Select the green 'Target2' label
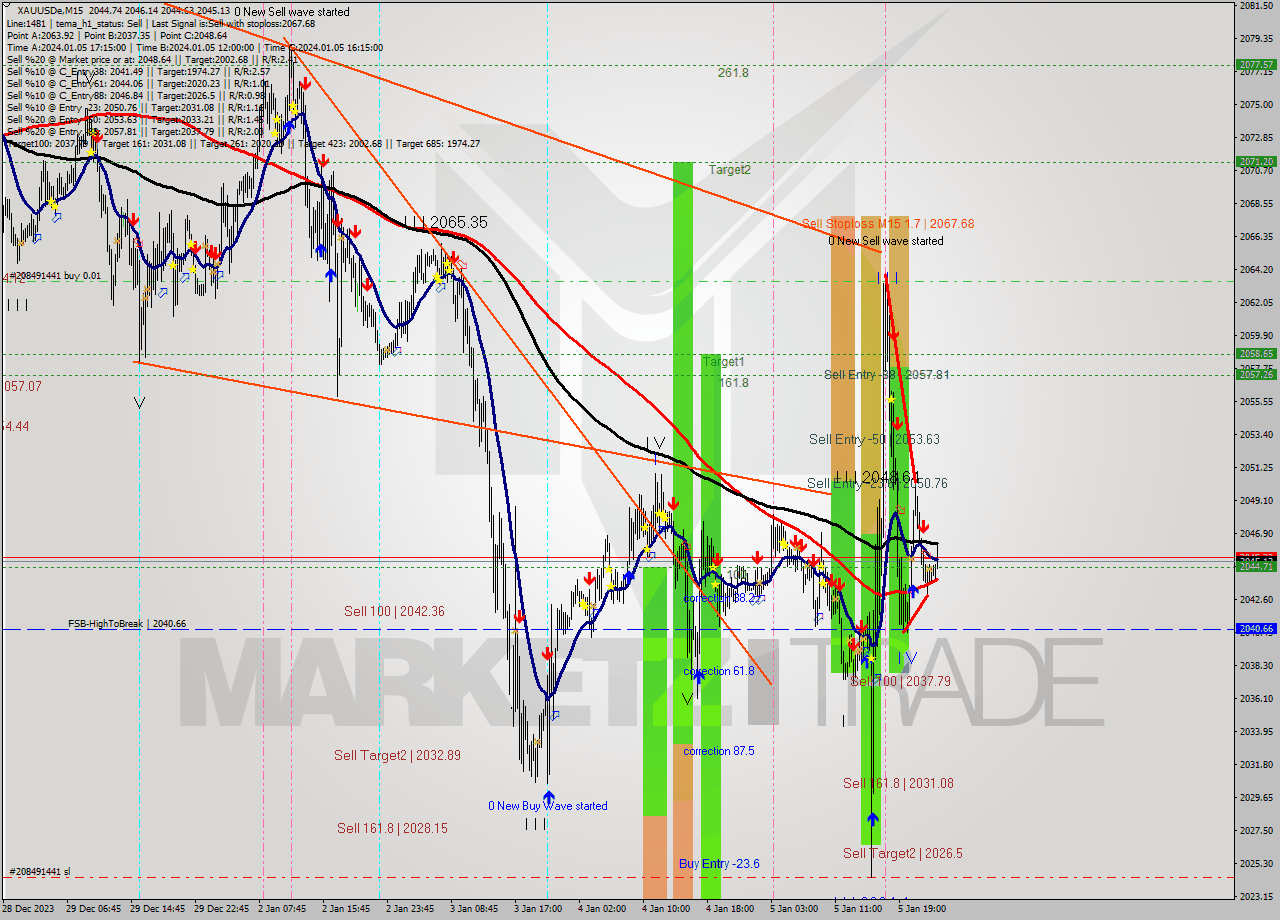This screenshot has width=1280, height=920. (730, 170)
